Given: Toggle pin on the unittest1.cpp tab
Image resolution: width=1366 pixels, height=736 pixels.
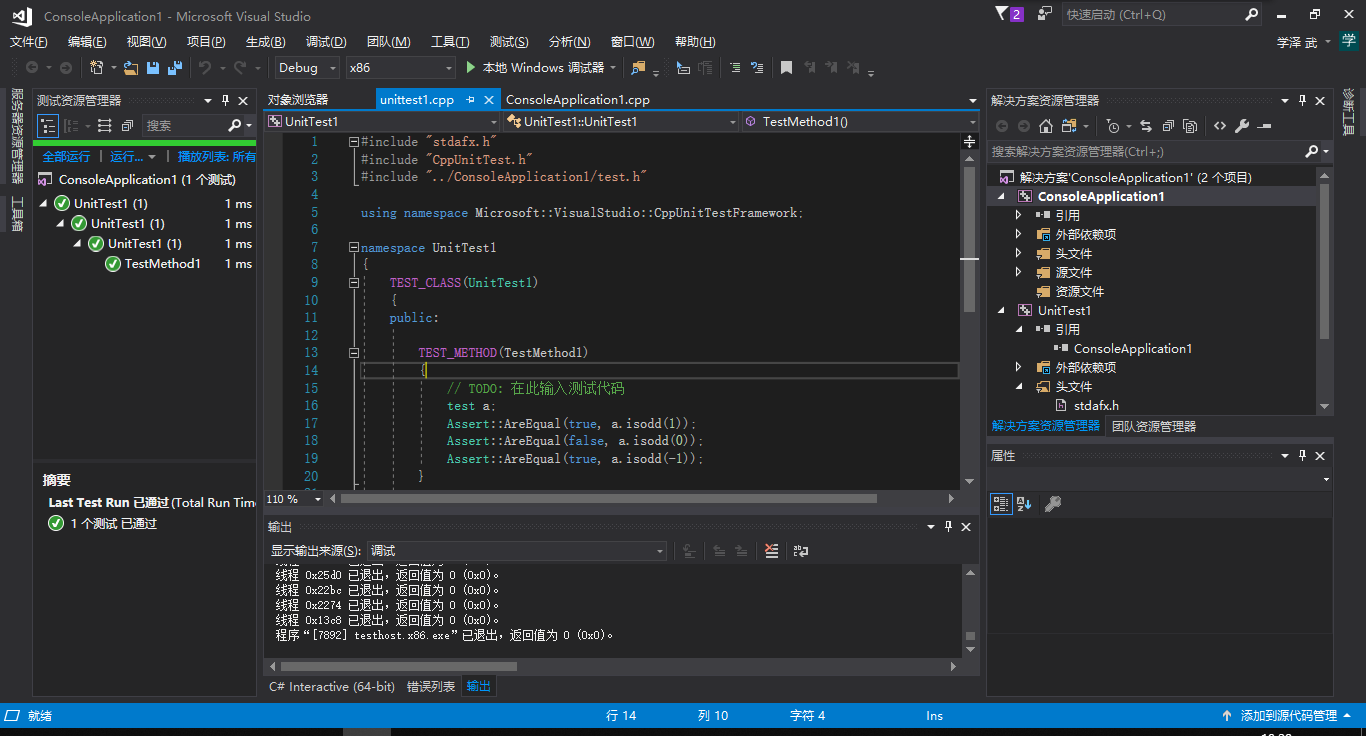Looking at the screenshot, I should [x=471, y=100].
